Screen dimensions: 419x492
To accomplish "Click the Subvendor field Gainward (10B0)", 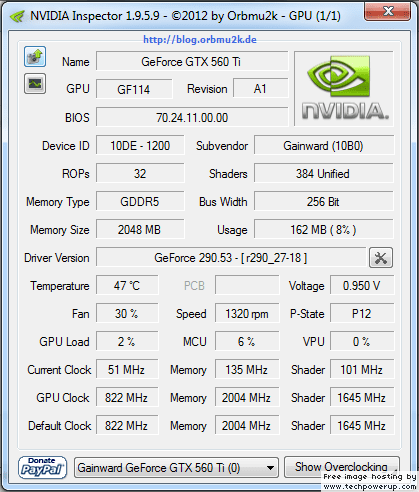I will 324,145.
